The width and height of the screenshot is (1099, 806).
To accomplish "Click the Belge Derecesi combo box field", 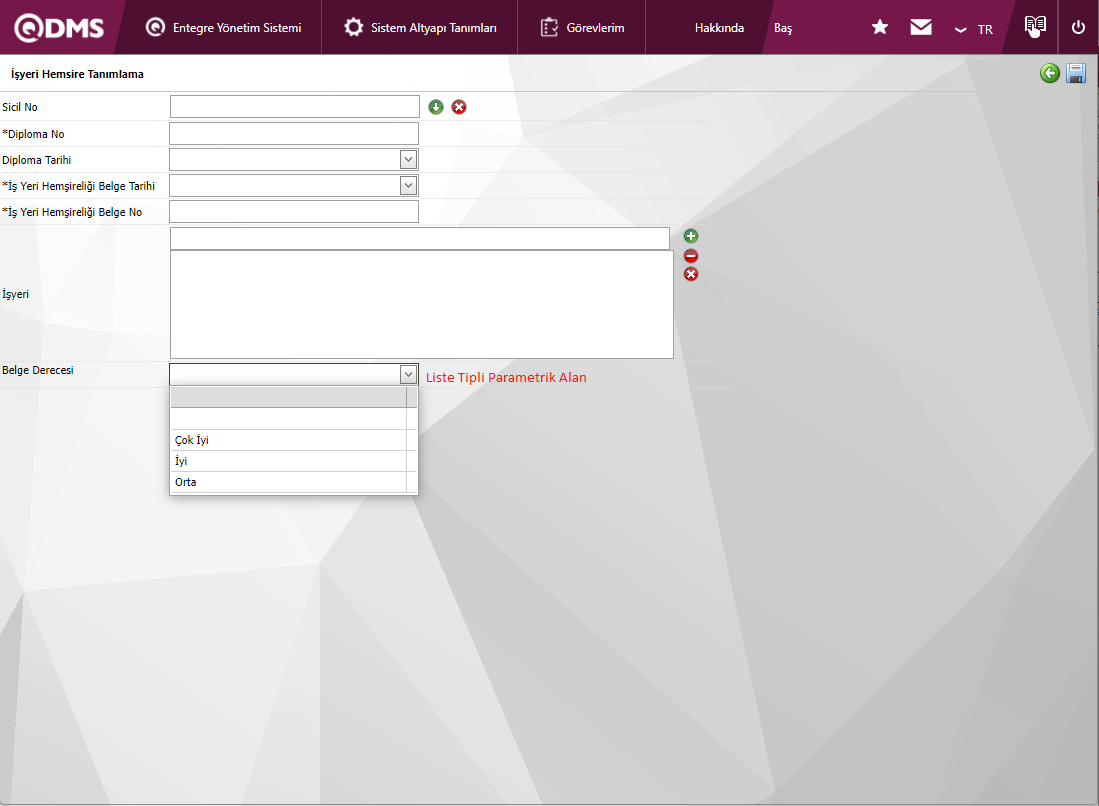I will 285,374.
